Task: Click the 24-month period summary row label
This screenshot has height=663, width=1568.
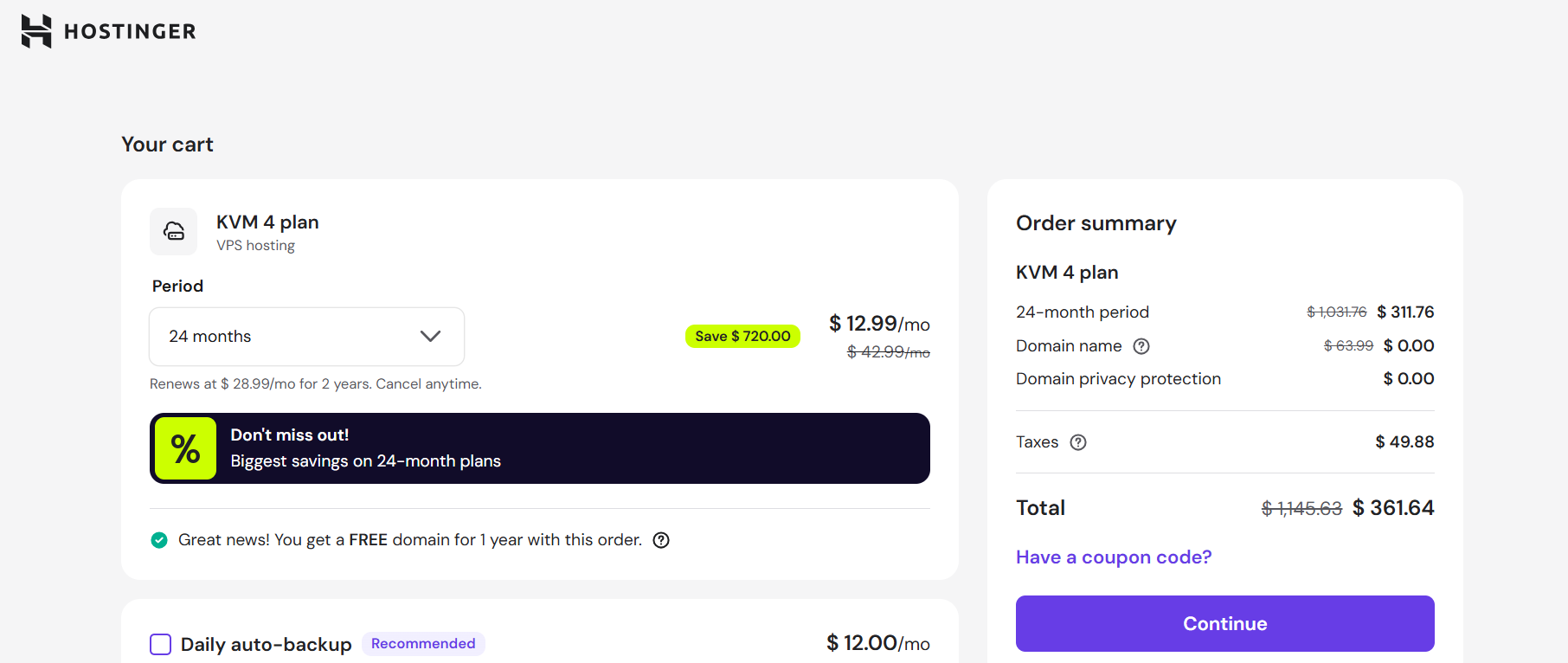Action: [x=1083, y=312]
